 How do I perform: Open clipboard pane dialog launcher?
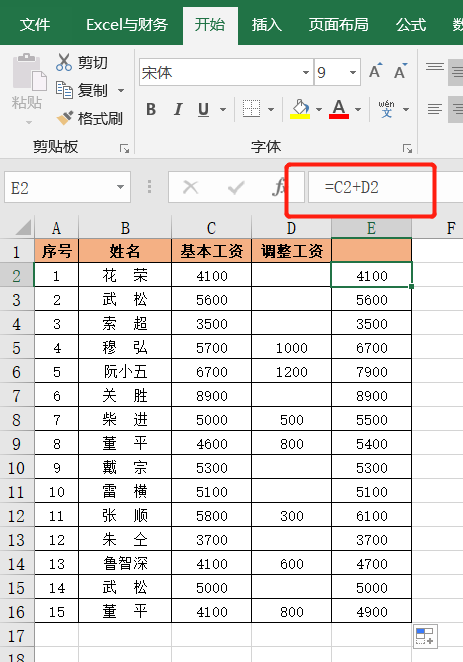point(124,148)
